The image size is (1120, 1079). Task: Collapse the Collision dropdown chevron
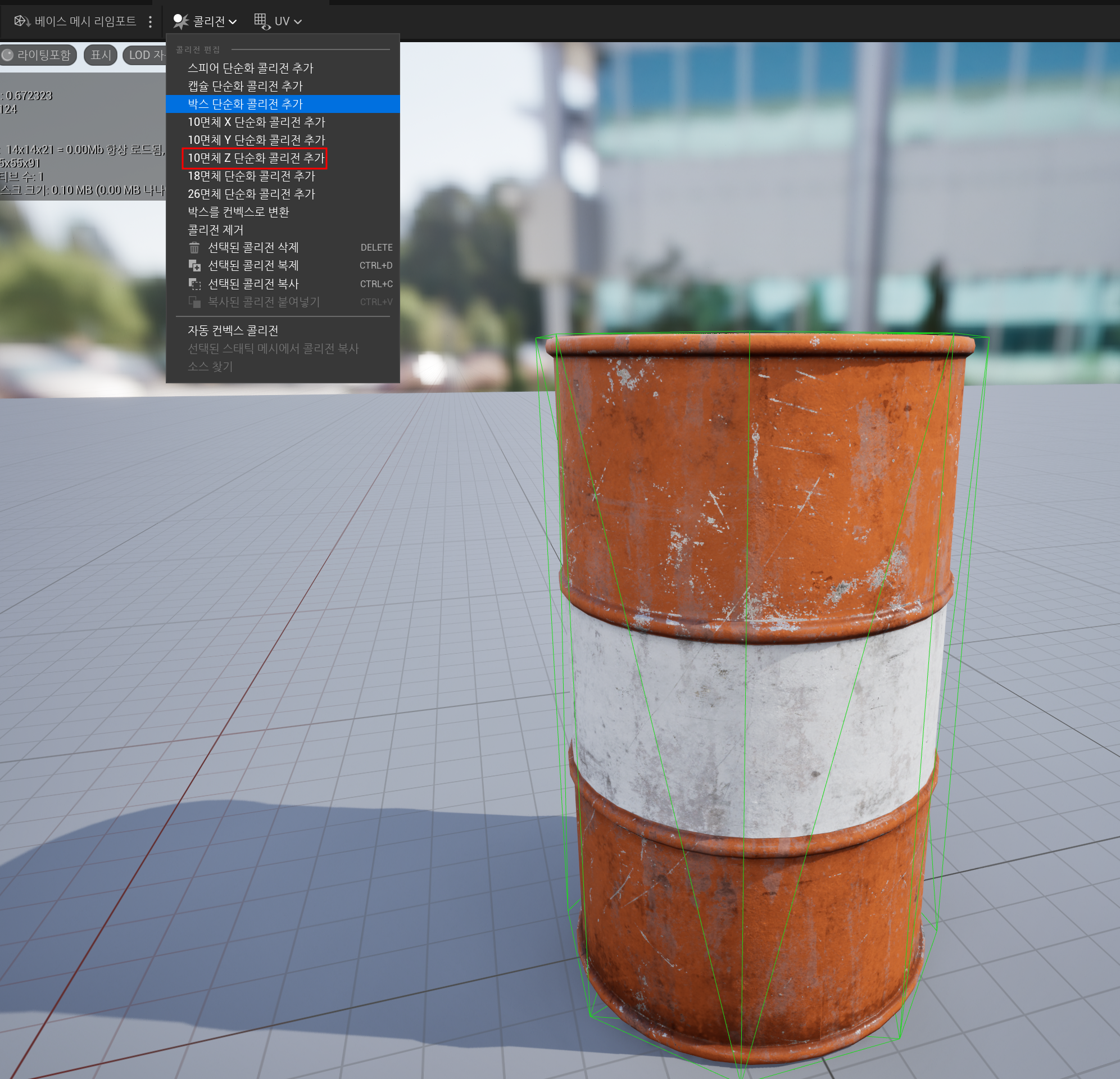[233, 22]
